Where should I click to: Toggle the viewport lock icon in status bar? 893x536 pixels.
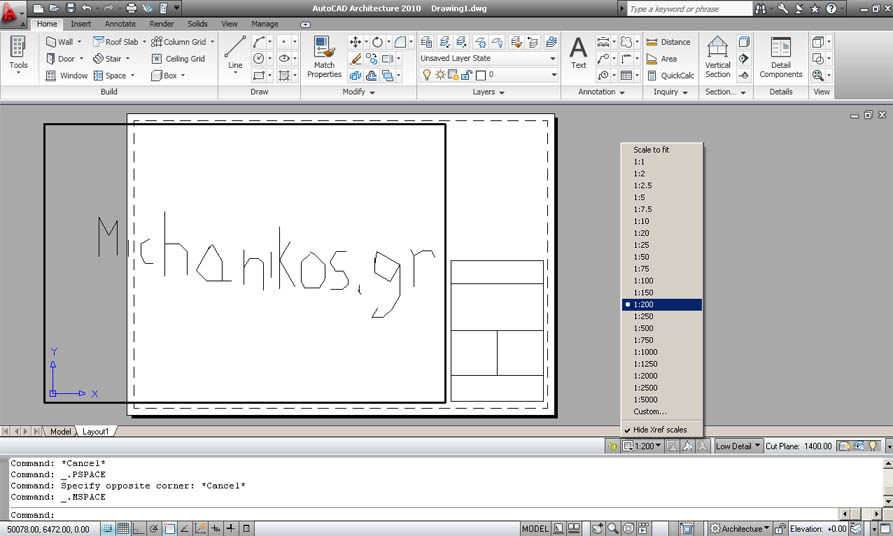pos(612,446)
